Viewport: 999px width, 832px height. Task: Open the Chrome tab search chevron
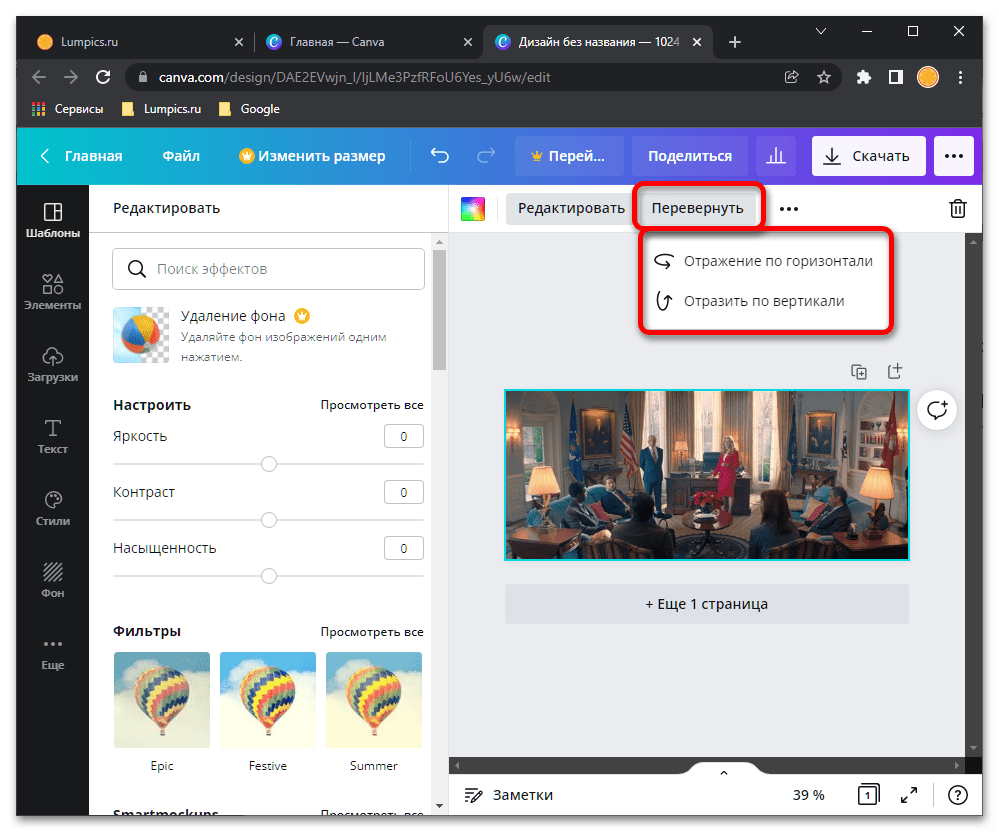tap(821, 31)
